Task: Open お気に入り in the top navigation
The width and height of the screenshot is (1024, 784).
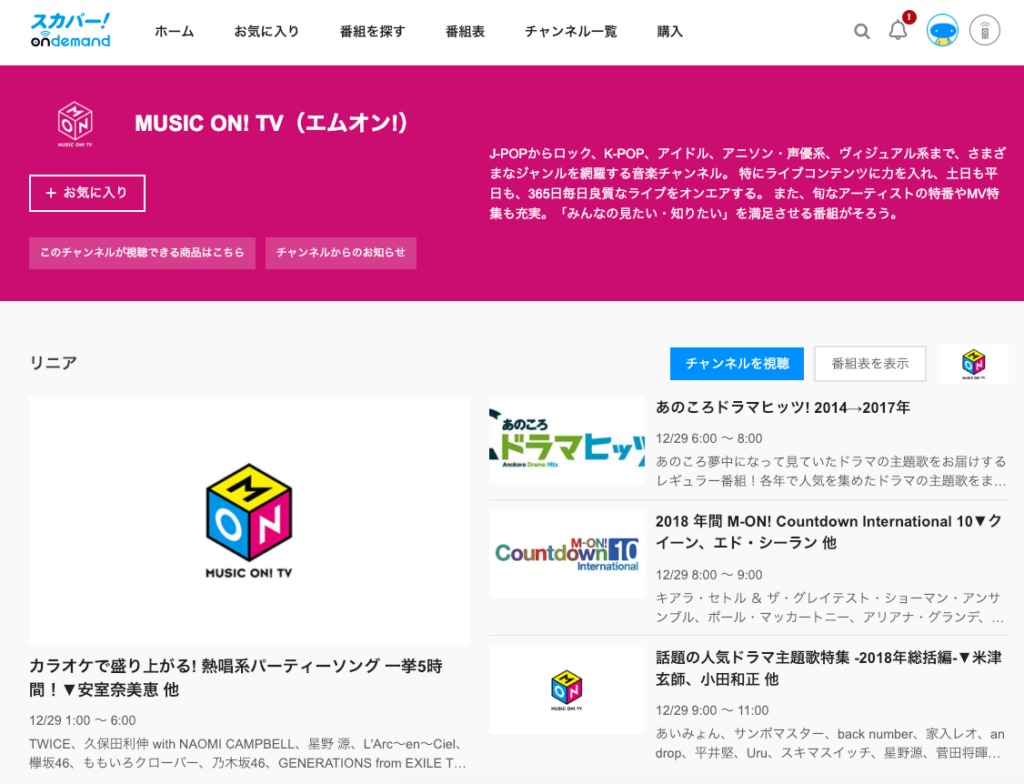Action: (x=266, y=31)
